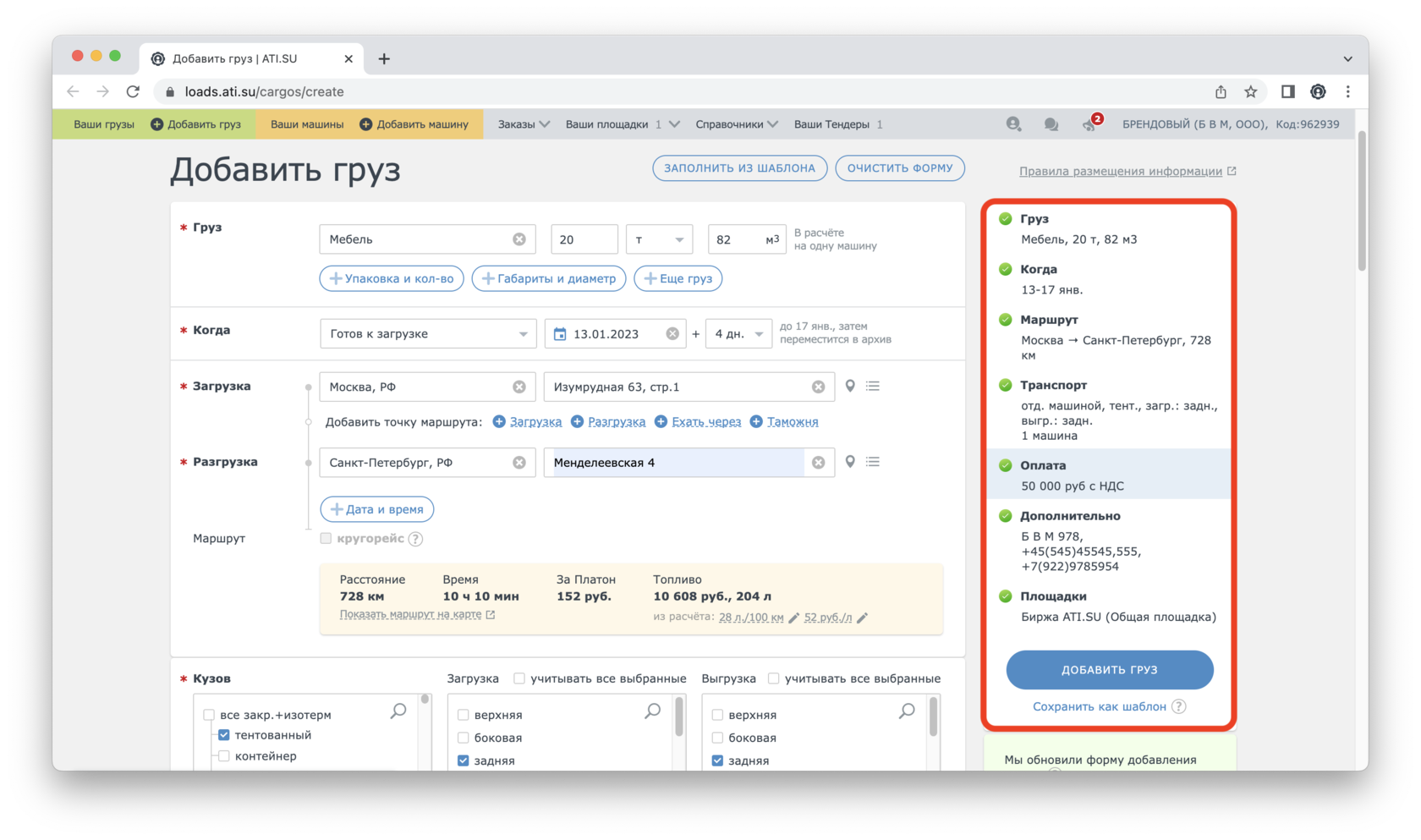Click map pin icon in Загрузка row
Image resolution: width=1421 pixels, height=840 pixels.
tap(850, 386)
